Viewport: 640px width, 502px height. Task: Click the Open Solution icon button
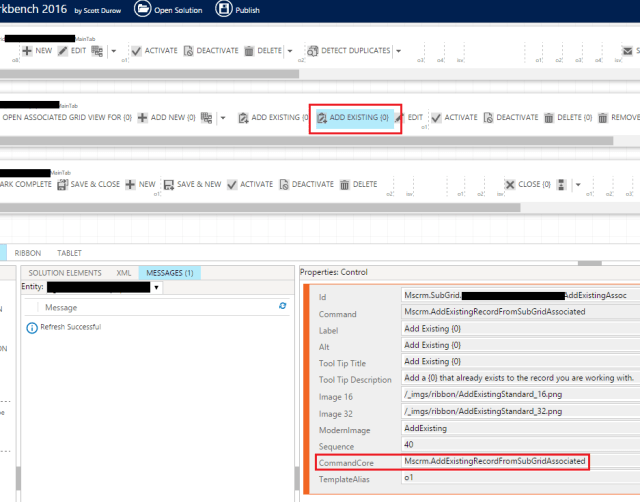169,10
